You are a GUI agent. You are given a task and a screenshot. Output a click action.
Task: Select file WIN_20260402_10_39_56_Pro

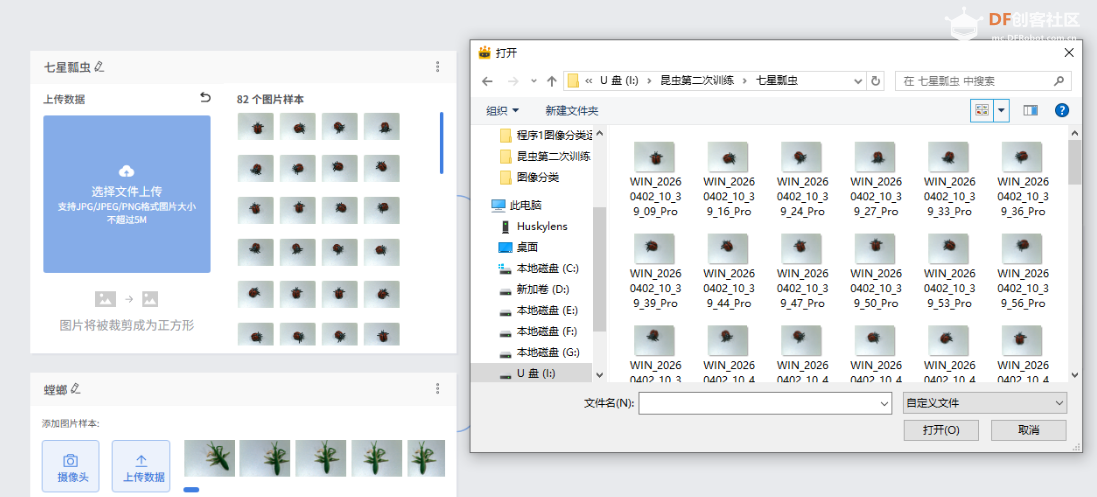point(1021,272)
